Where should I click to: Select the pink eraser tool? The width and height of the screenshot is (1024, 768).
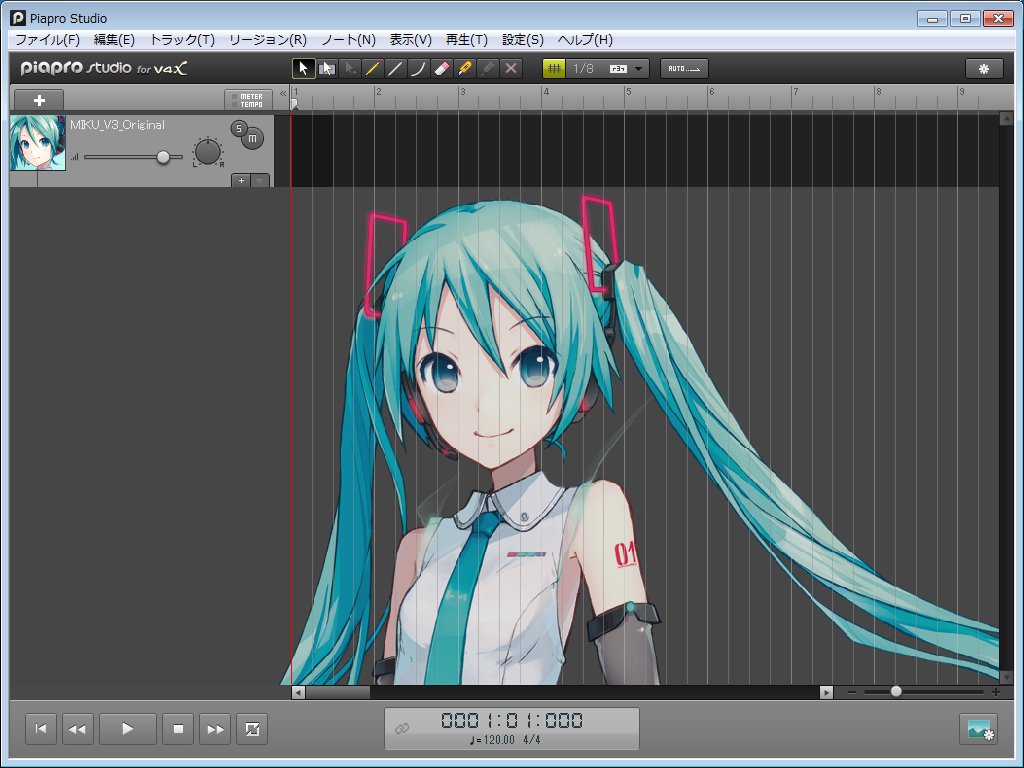[441, 69]
